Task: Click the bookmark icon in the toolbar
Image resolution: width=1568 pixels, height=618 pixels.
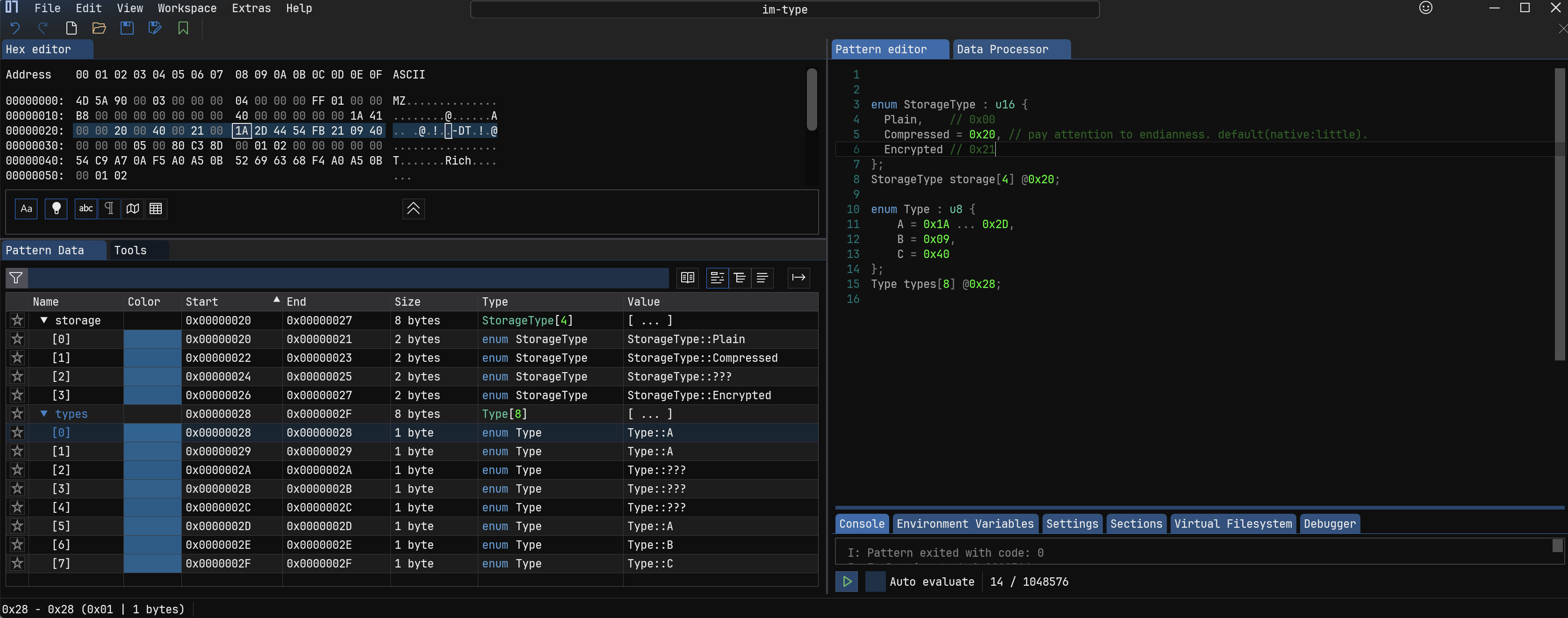Action: pyautogui.click(x=183, y=28)
